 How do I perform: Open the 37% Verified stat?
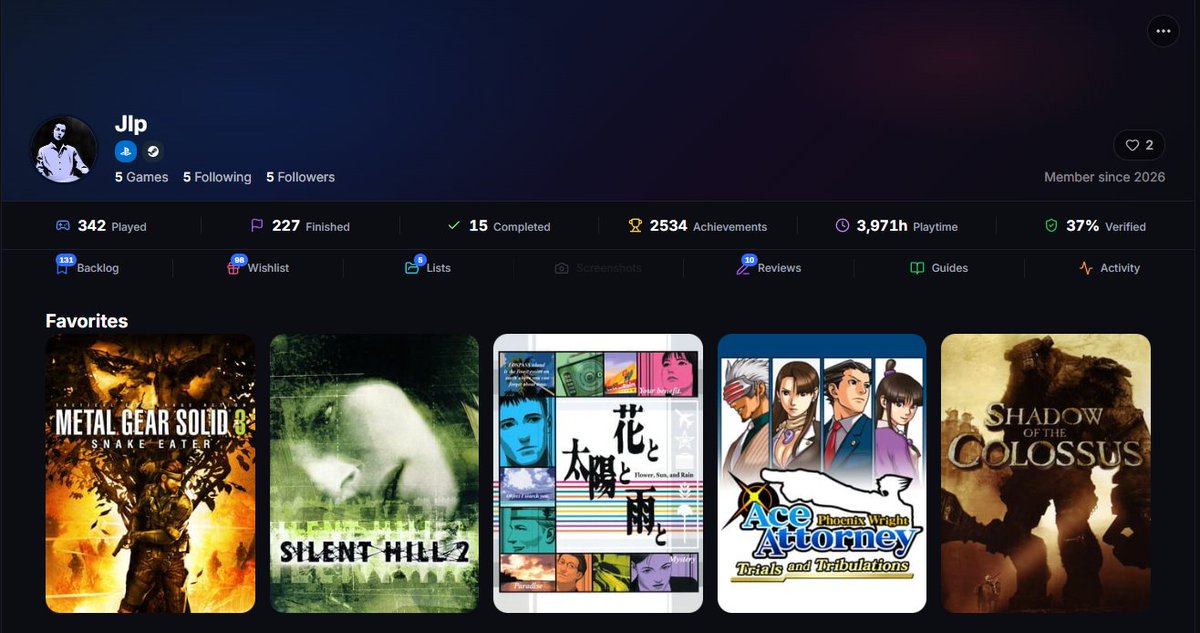(1096, 226)
